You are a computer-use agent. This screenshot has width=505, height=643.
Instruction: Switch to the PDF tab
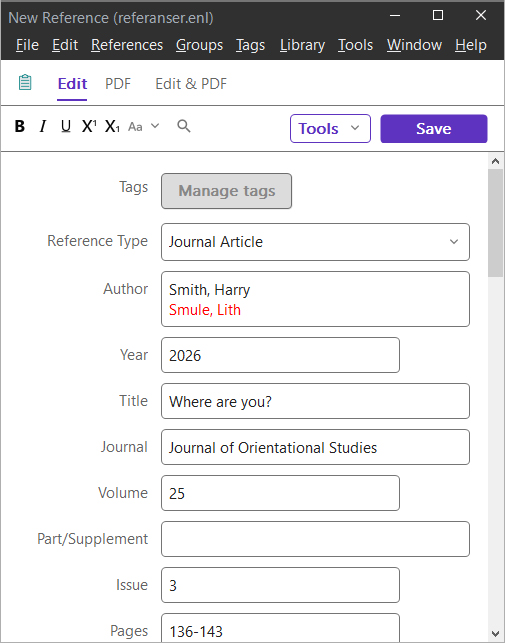click(118, 84)
